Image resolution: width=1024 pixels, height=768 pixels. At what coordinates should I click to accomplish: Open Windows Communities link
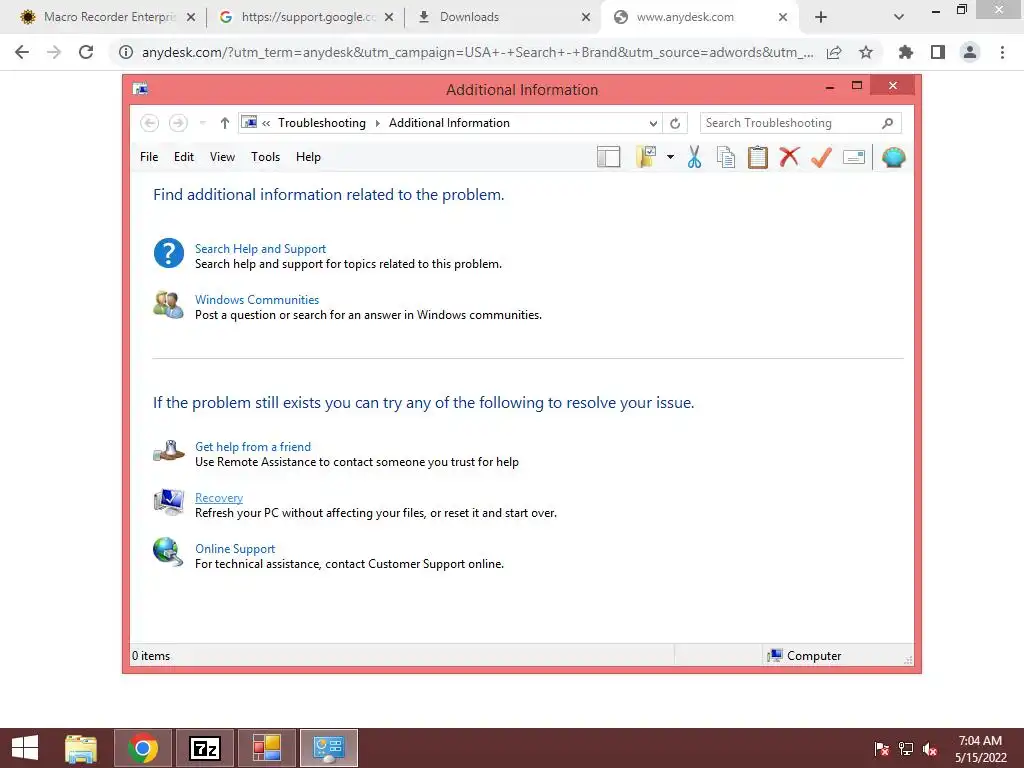(257, 300)
